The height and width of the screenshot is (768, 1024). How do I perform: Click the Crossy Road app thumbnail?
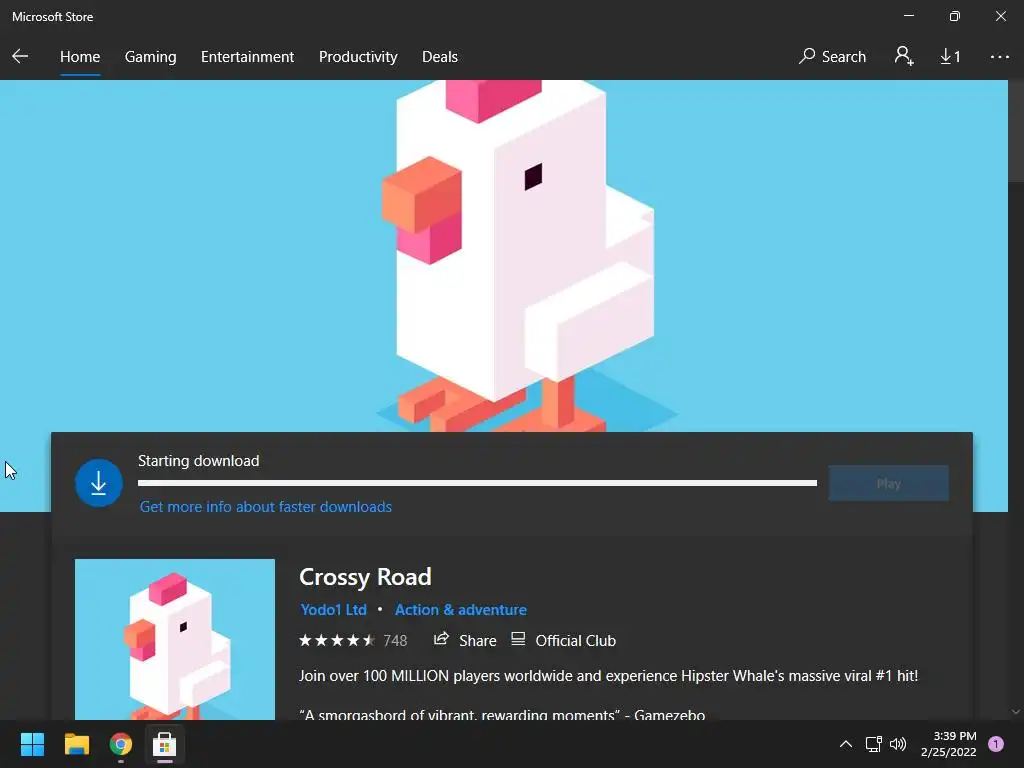(x=174, y=639)
